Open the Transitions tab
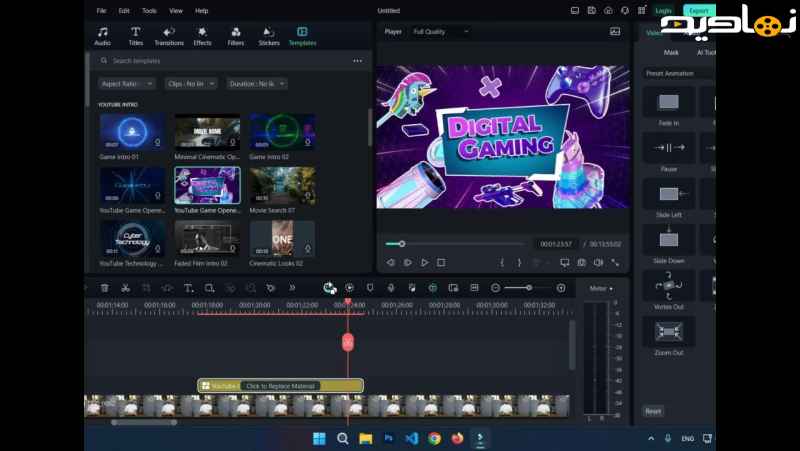This screenshot has height=451, width=800. pos(169,36)
